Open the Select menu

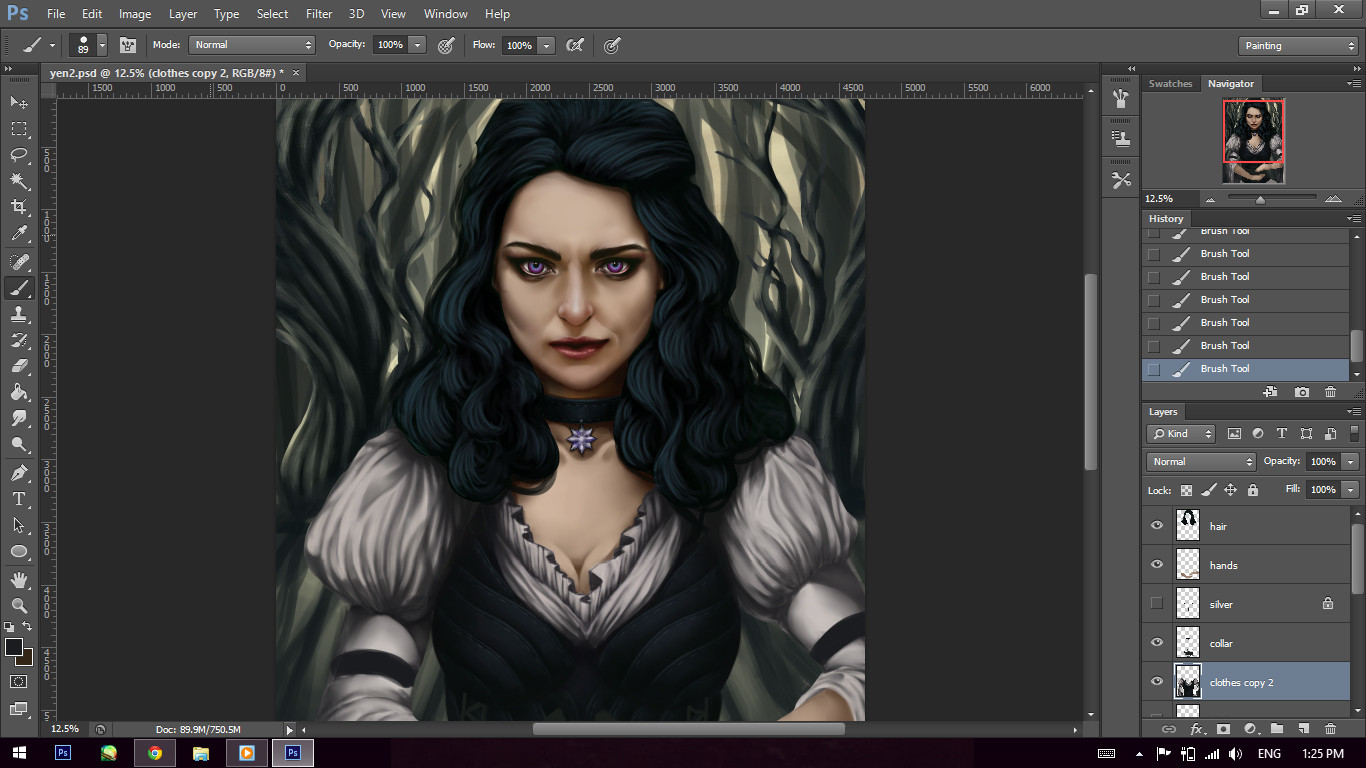(272, 14)
